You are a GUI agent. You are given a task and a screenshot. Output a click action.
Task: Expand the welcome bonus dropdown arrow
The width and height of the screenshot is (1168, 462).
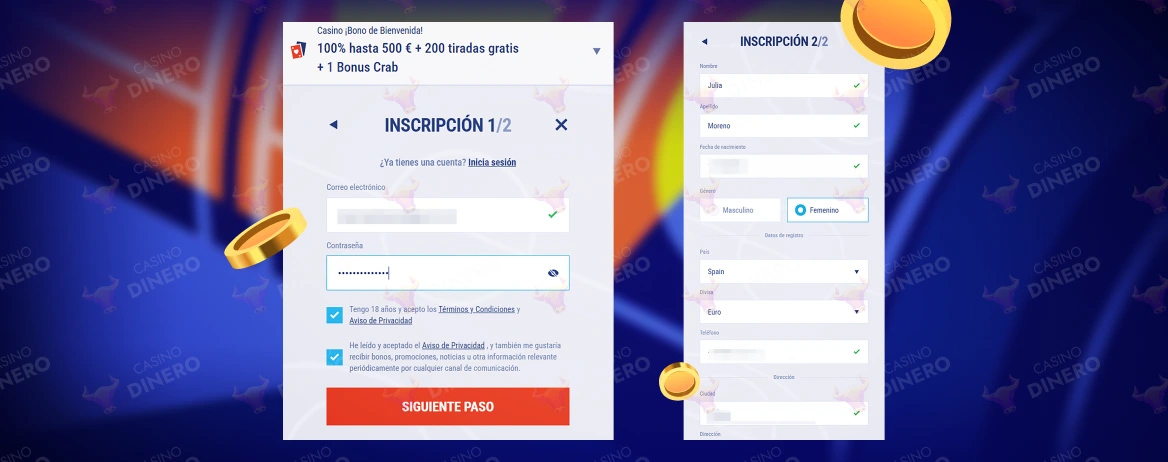(596, 51)
